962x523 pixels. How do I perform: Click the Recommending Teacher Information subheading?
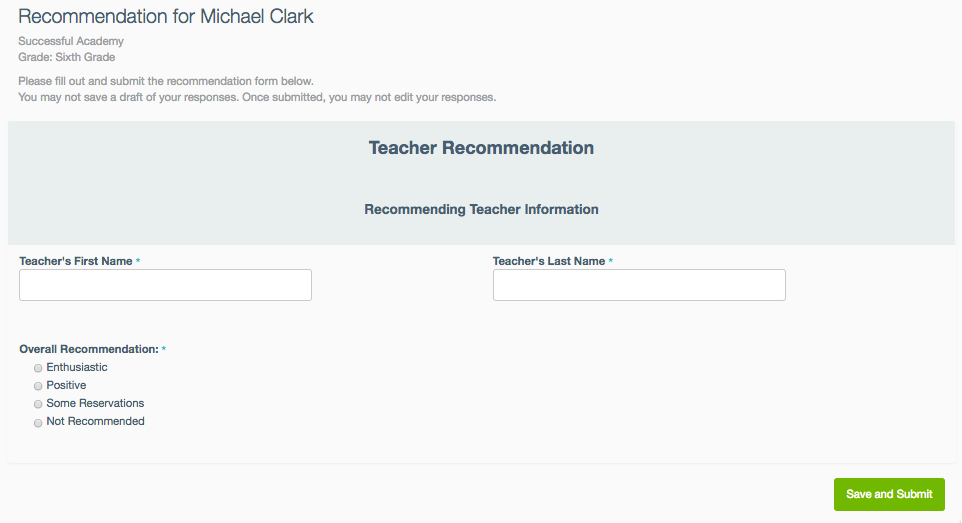(481, 209)
